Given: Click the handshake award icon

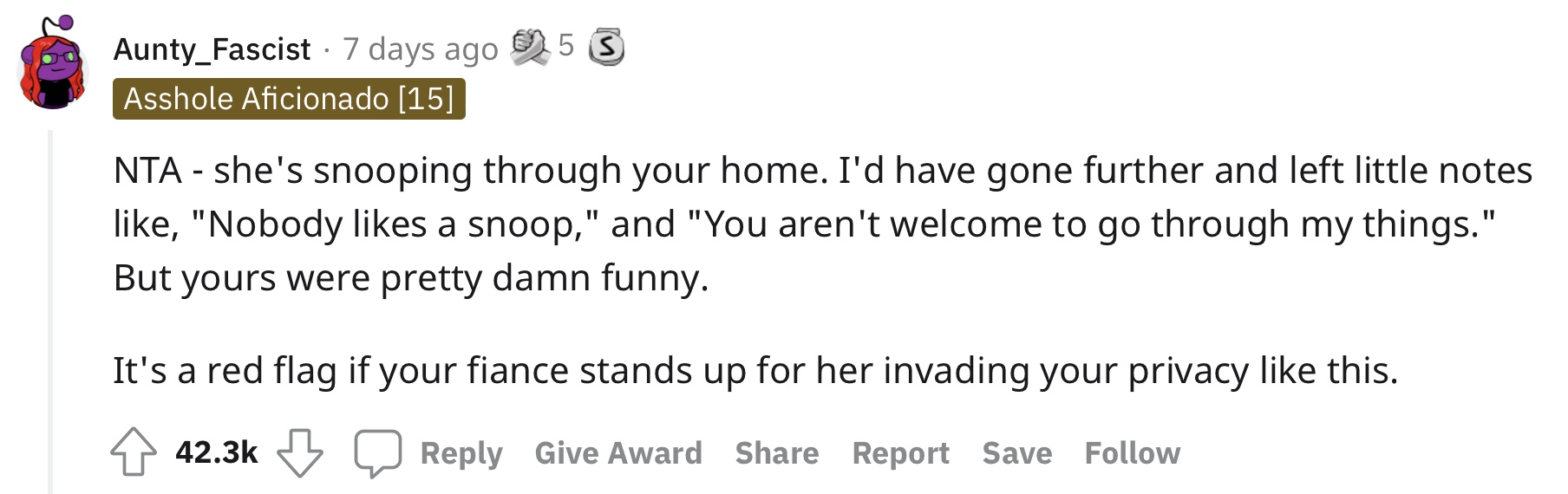Looking at the screenshot, I should 531,47.
